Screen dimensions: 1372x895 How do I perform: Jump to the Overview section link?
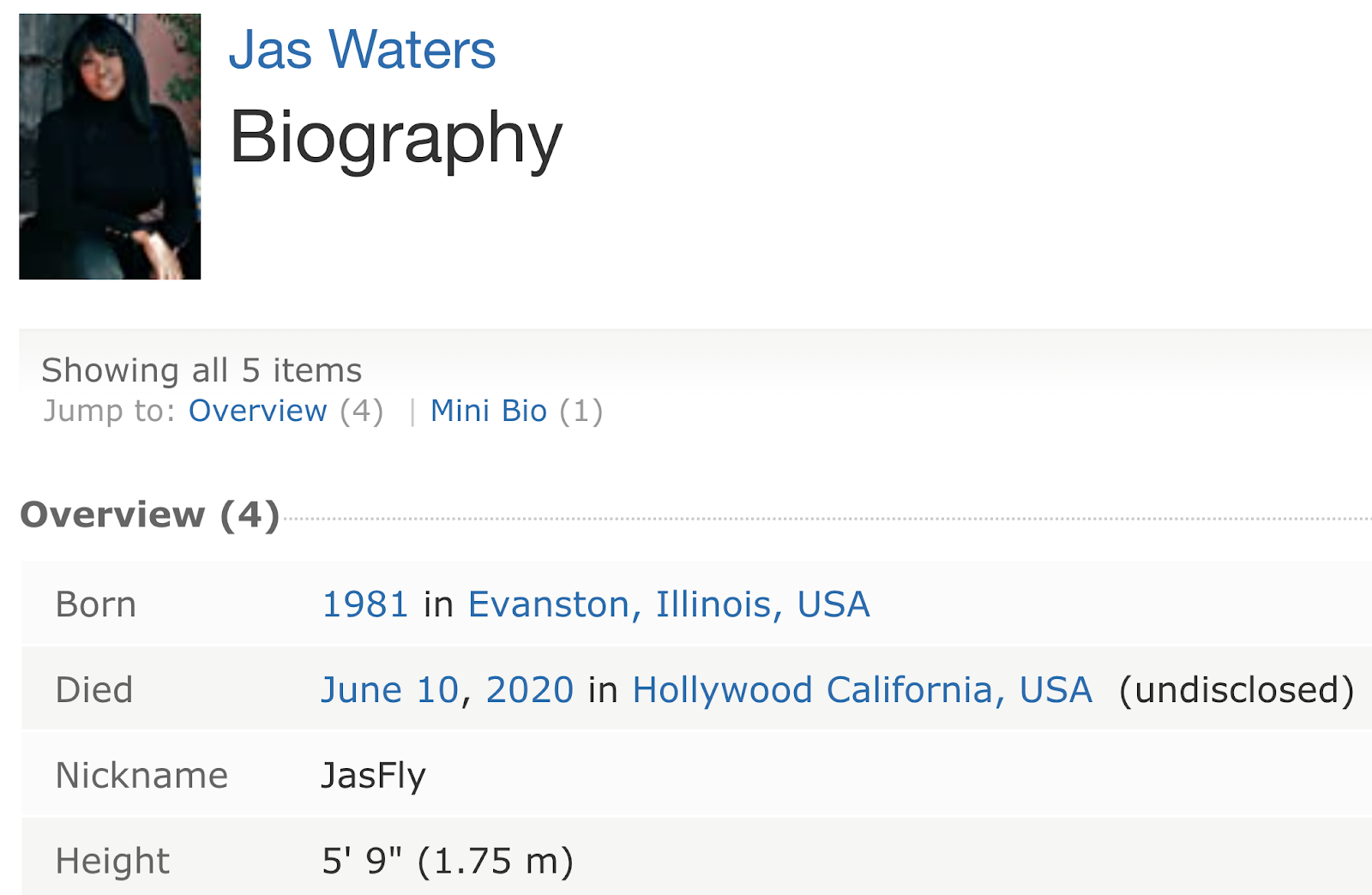click(x=257, y=411)
